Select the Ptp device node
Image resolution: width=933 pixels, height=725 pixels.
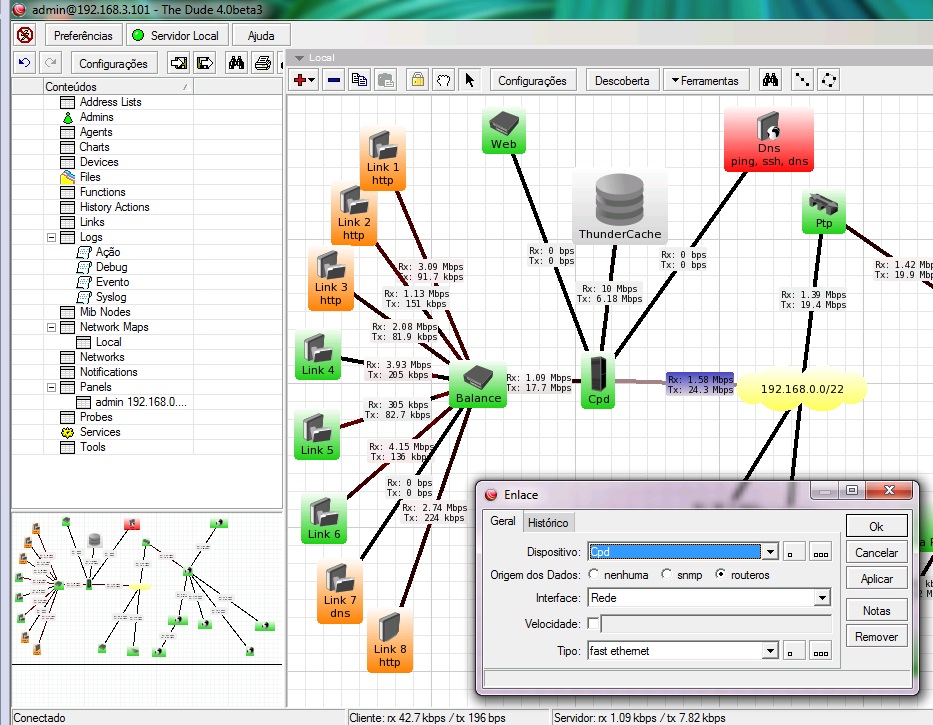[824, 211]
